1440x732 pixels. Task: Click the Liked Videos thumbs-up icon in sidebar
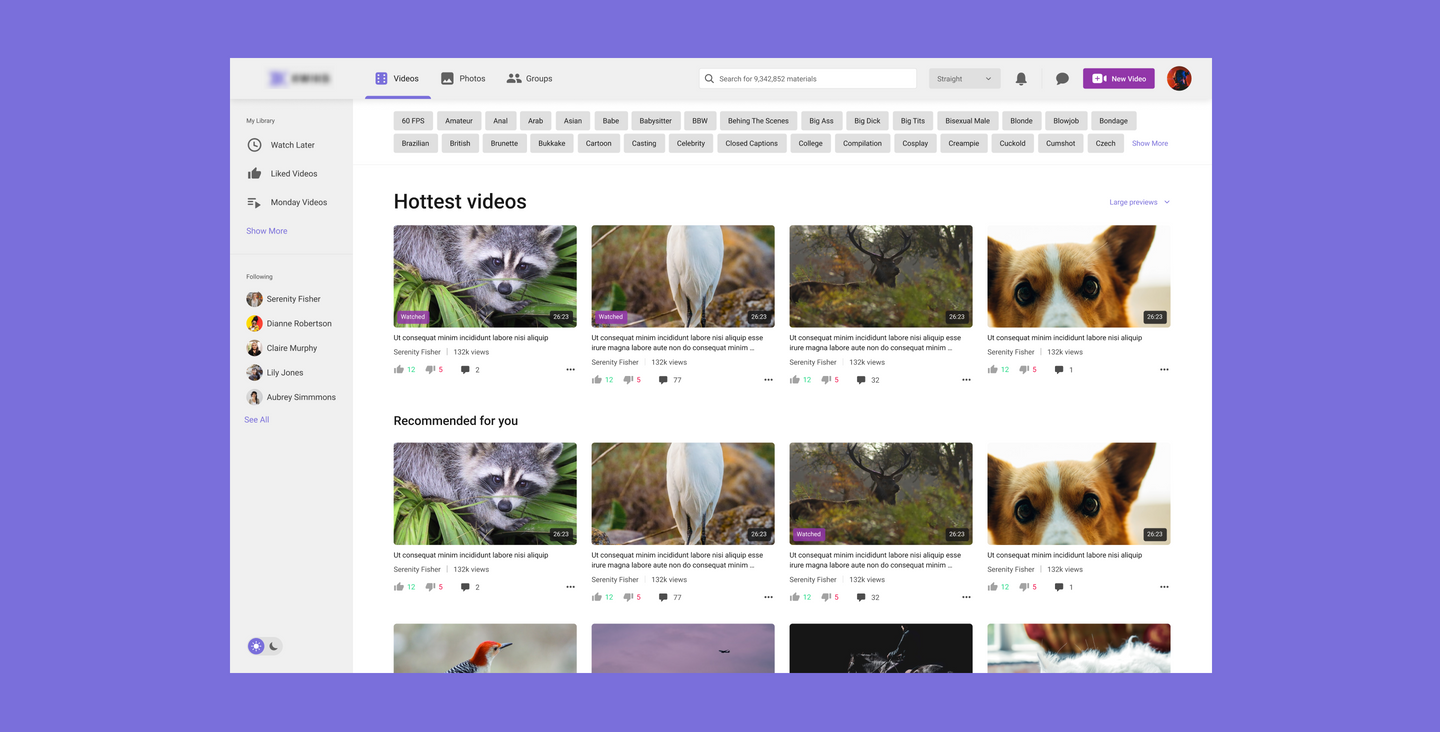(x=254, y=174)
